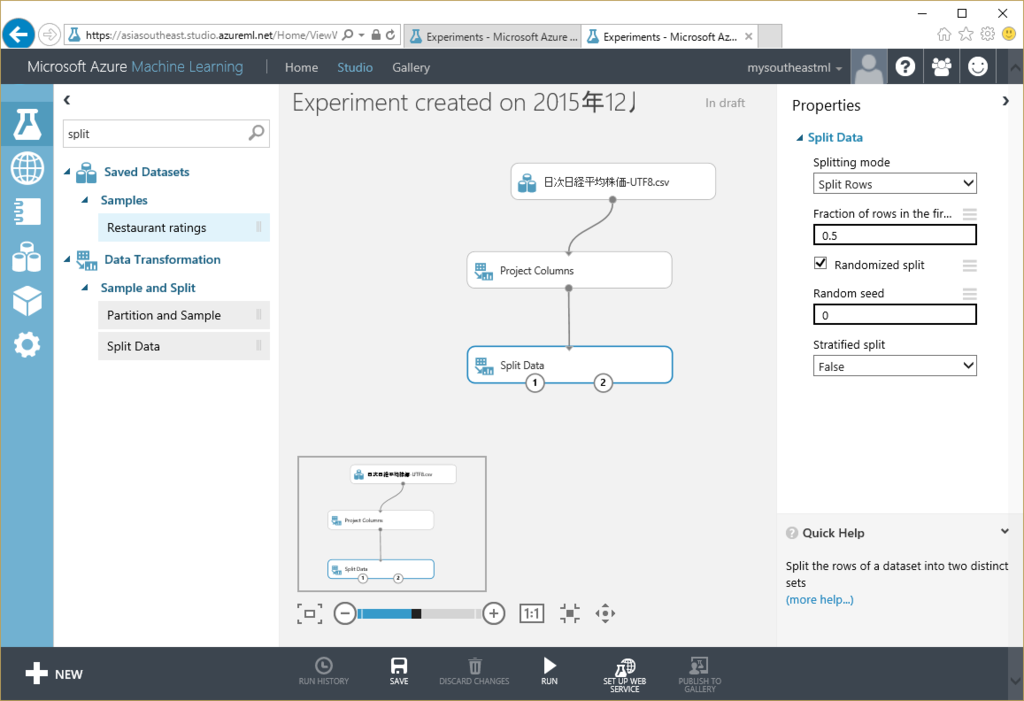
Task: Save the experiment
Action: (399, 671)
